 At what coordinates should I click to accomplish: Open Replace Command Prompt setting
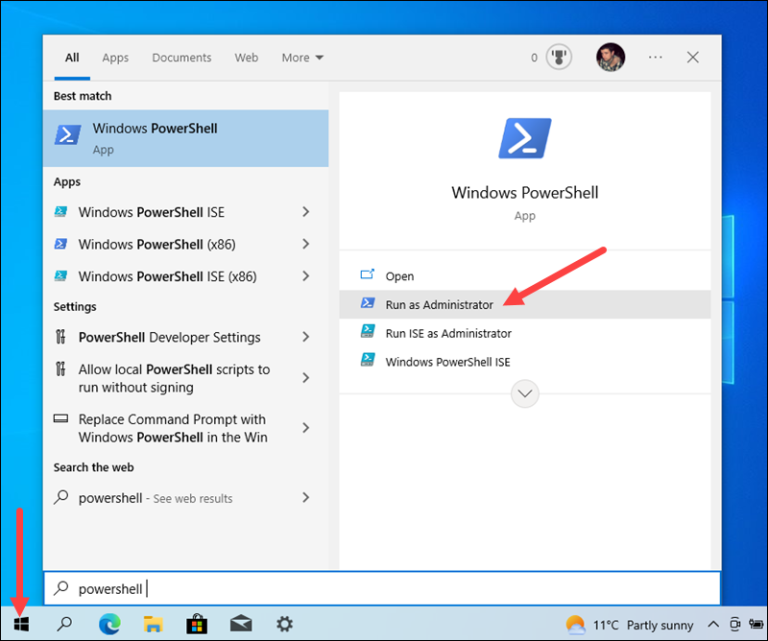tap(186, 428)
